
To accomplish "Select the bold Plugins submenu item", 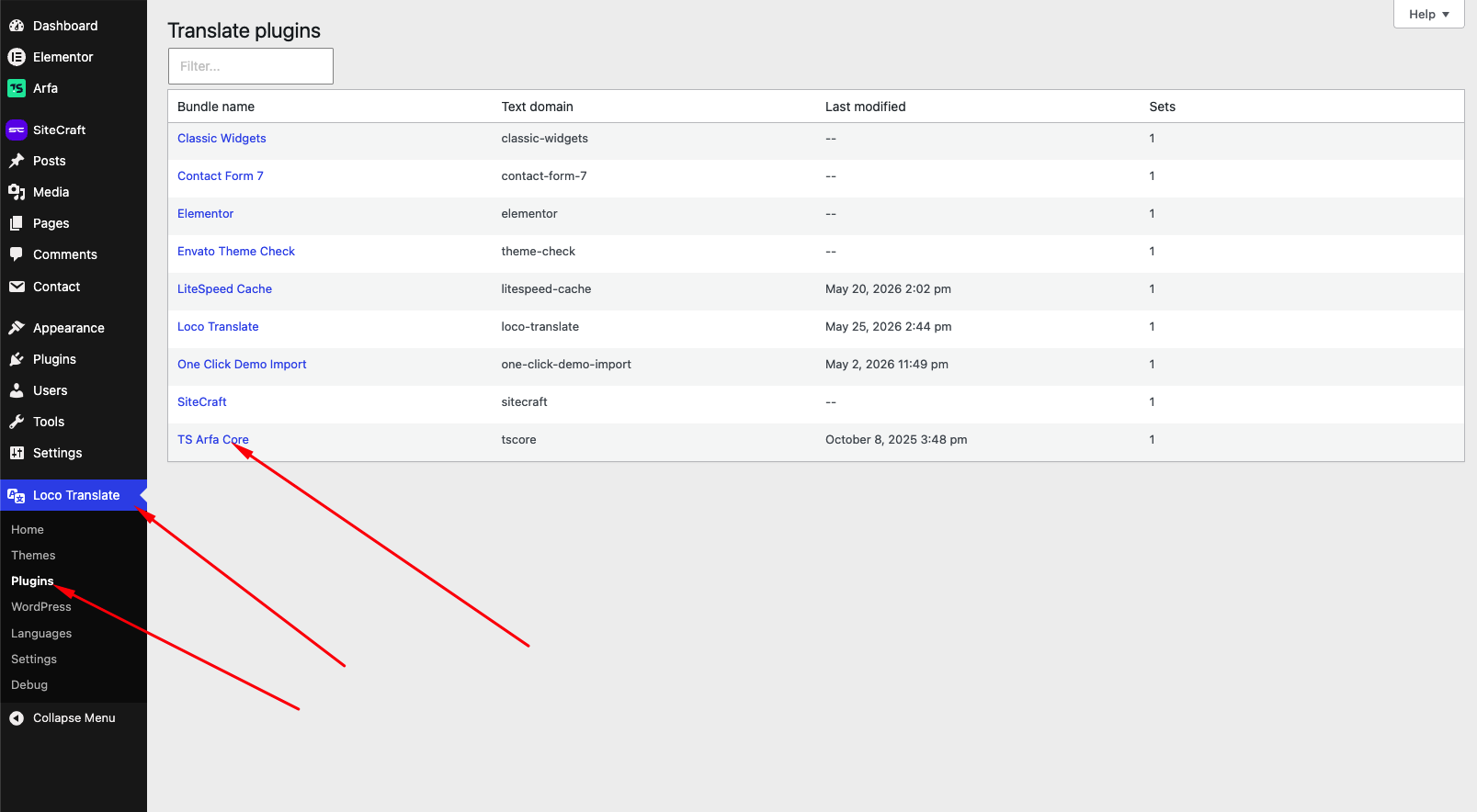I will coord(32,581).
